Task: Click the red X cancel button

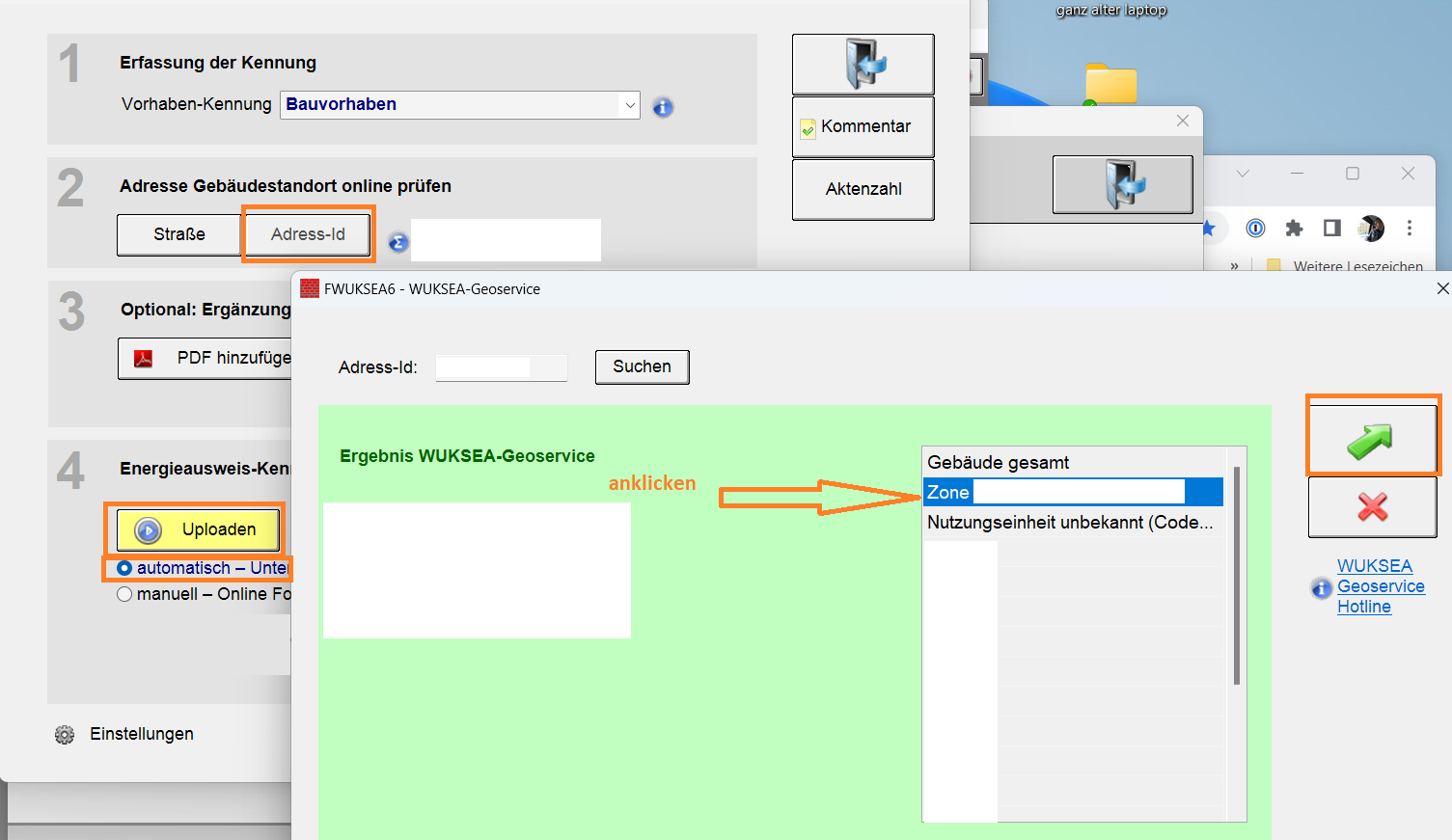Action: pyautogui.click(x=1372, y=506)
